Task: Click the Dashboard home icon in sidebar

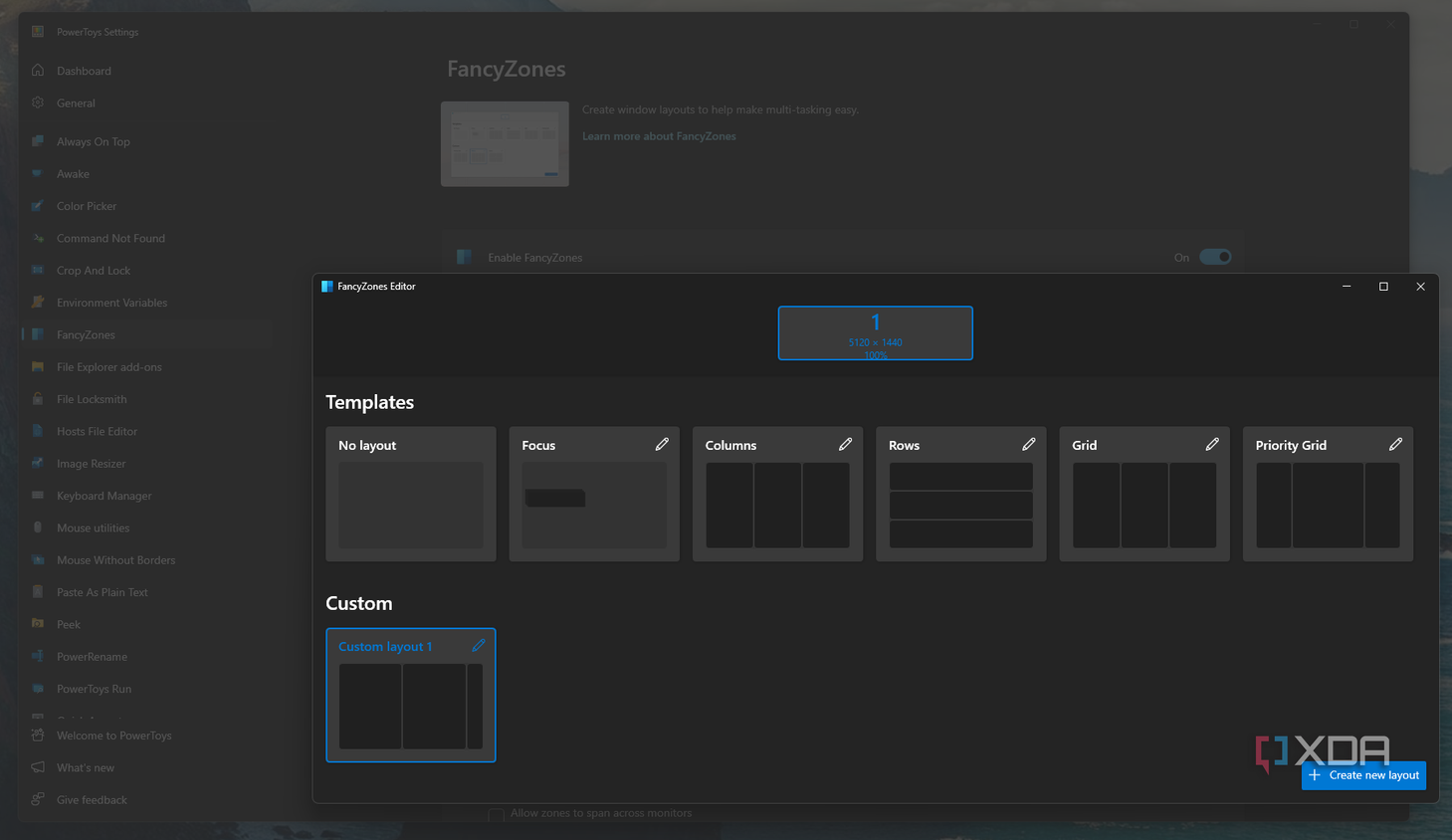Action: (38, 71)
